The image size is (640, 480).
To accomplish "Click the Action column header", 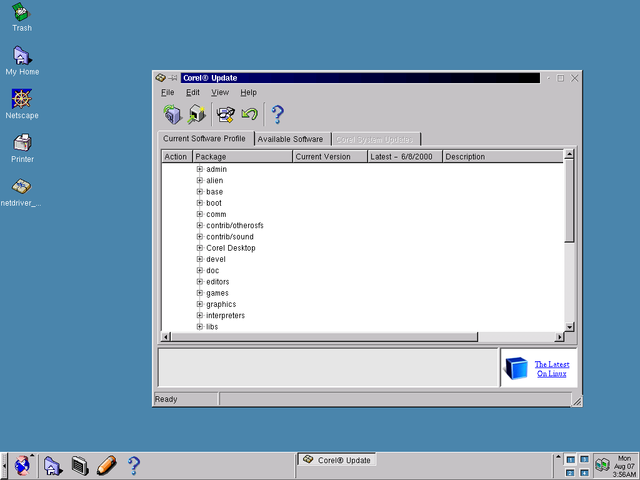I will click(x=177, y=157).
